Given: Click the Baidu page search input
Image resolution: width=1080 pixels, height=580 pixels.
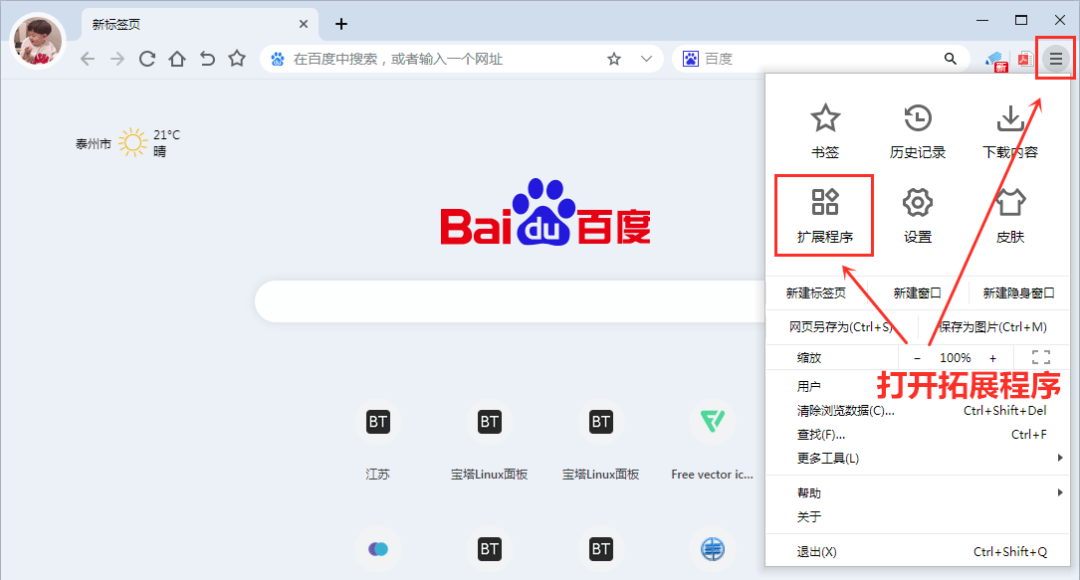Looking at the screenshot, I should (510, 301).
